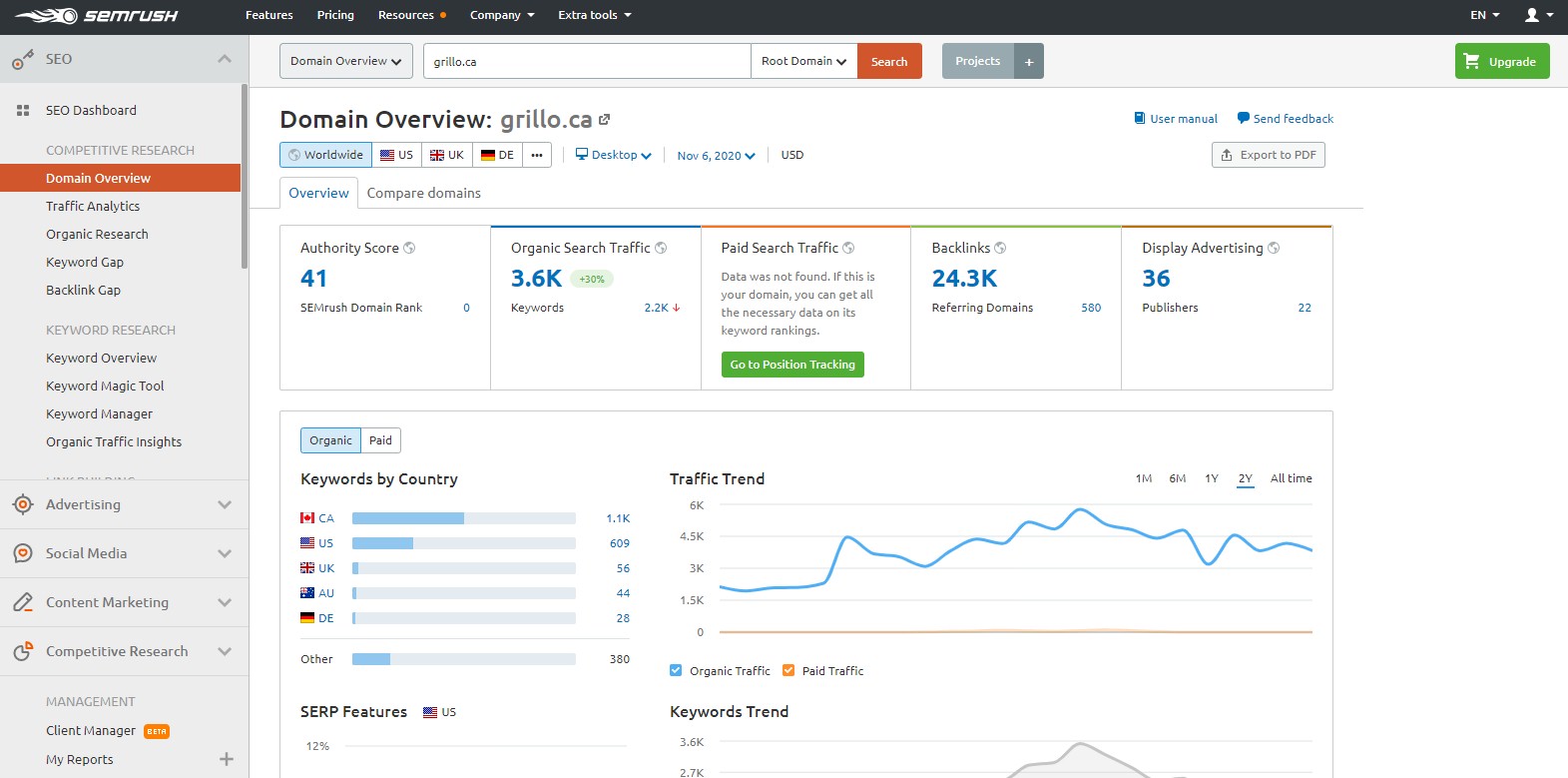
Task: Open the user account icon menu
Action: 1538,15
